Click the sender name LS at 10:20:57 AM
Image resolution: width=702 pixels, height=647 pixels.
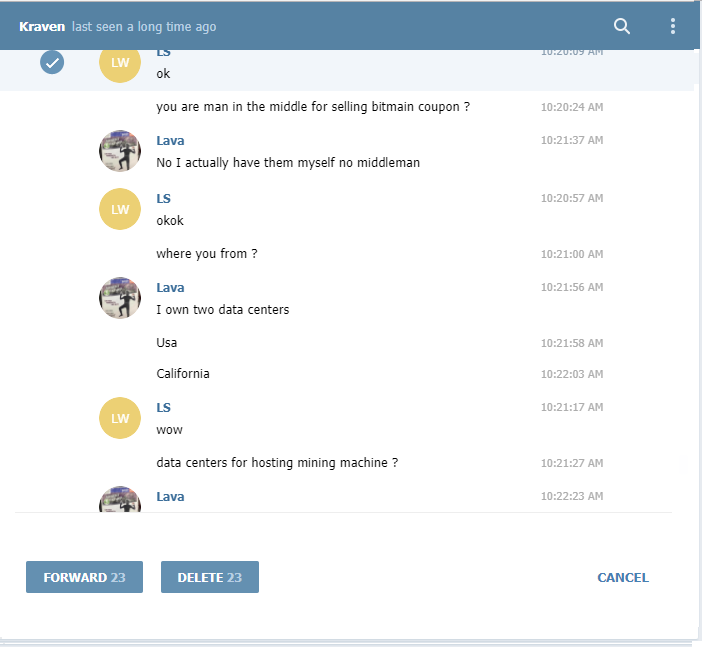[163, 198]
